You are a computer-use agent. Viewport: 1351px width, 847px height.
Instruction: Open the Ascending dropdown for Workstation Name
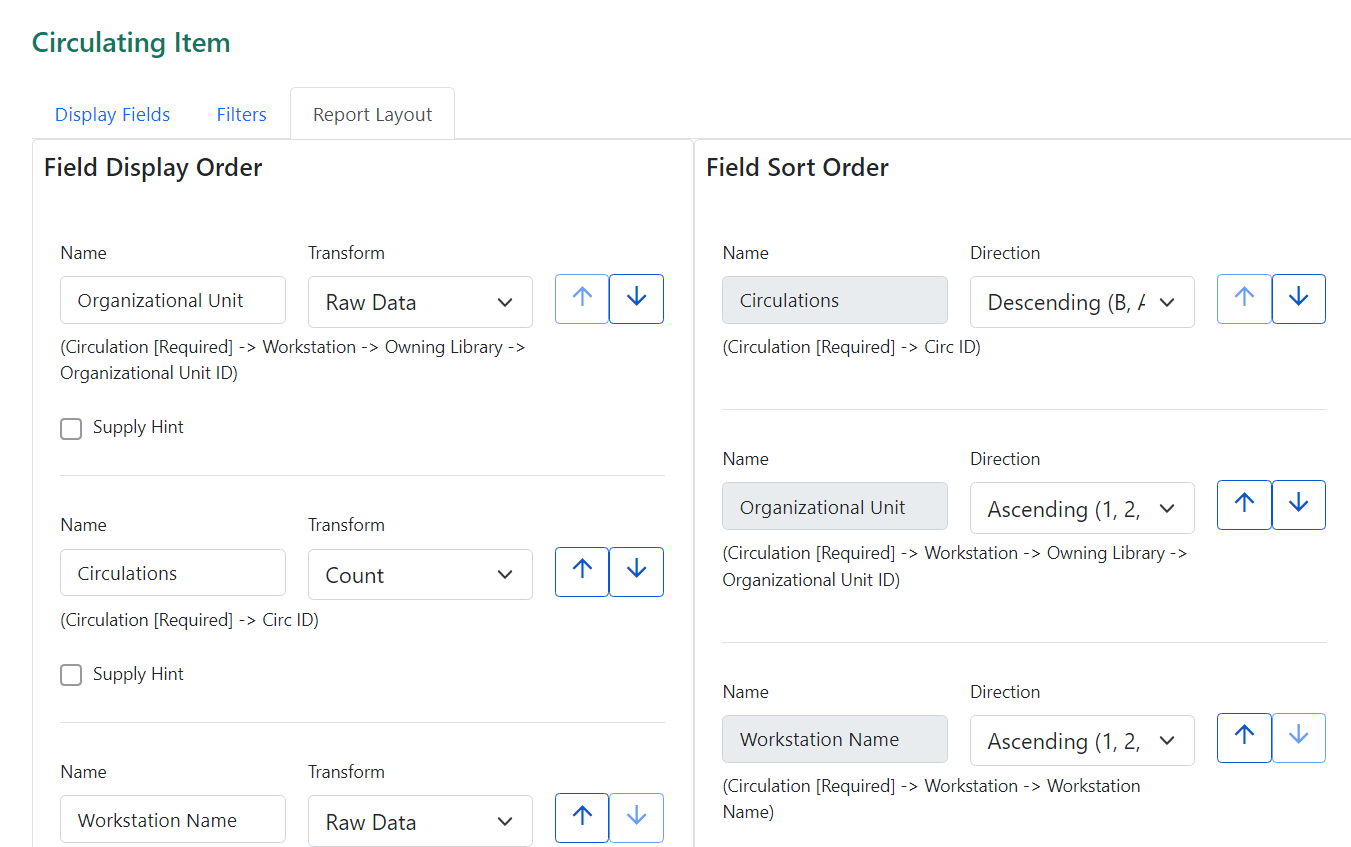pos(1082,740)
